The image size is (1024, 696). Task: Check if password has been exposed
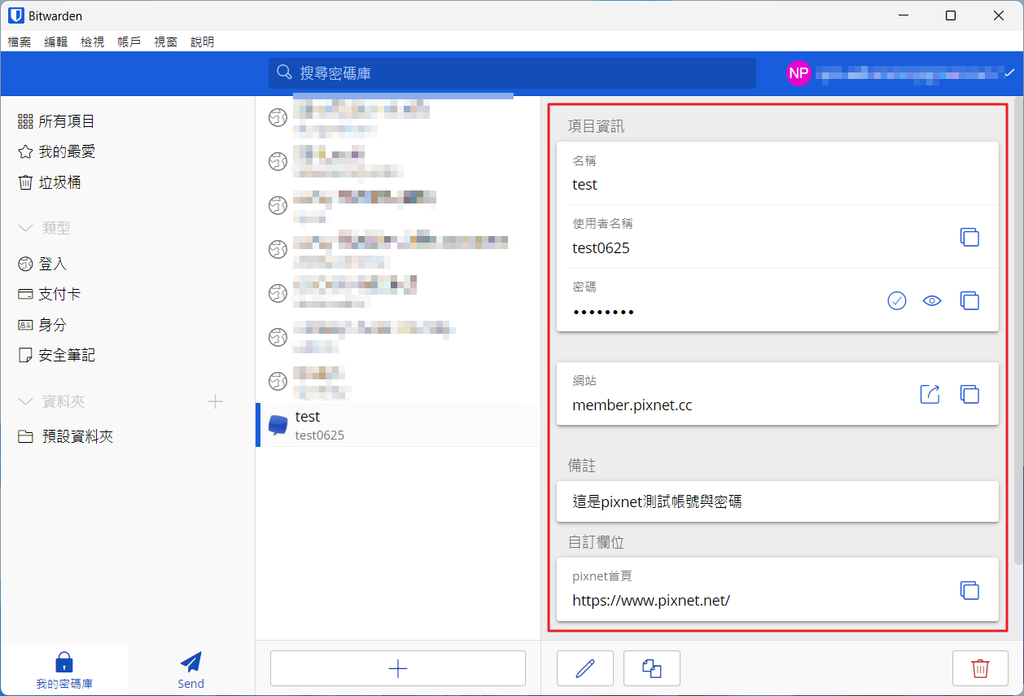[x=897, y=300]
